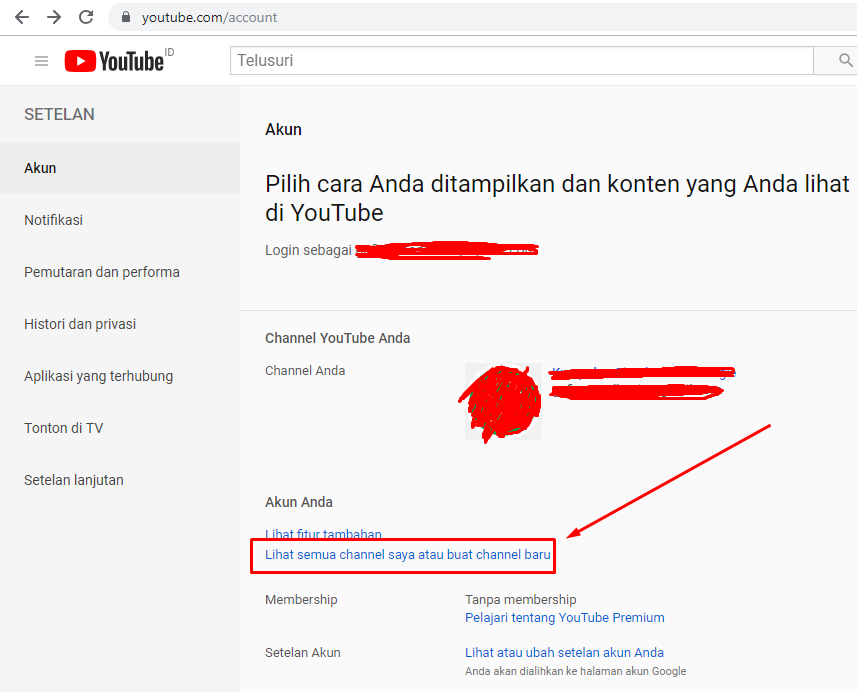Click the 'Pilih cara Anda ditampilkan' headline
The height and width of the screenshot is (692, 857).
[x=557, y=198]
